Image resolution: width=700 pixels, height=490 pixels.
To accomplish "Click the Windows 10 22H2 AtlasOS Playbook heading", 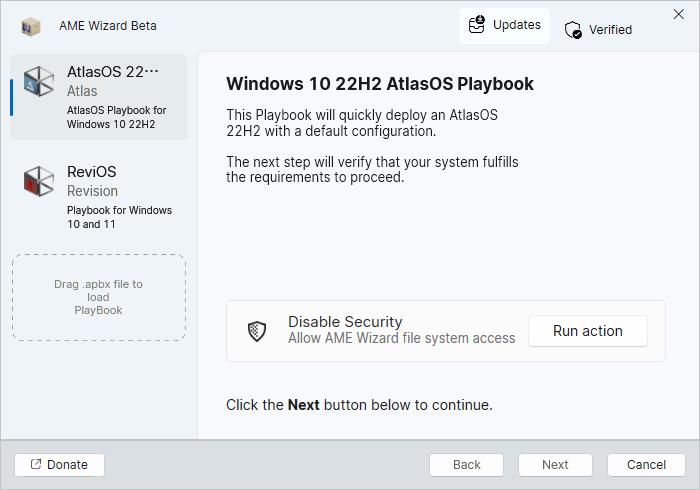I will pyautogui.click(x=380, y=84).
